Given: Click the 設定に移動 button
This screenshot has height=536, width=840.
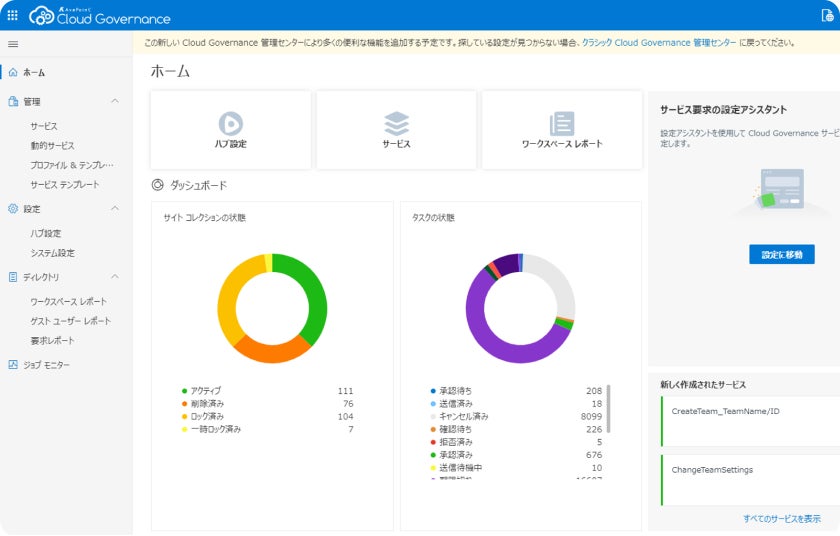Looking at the screenshot, I should [x=781, y=255].
